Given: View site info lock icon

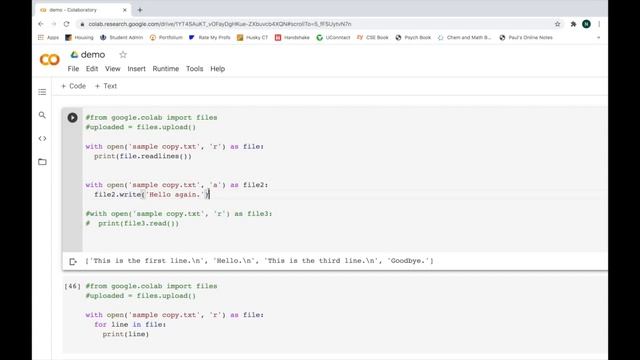Looking at the screenshot, I should [x=82, y=24].
